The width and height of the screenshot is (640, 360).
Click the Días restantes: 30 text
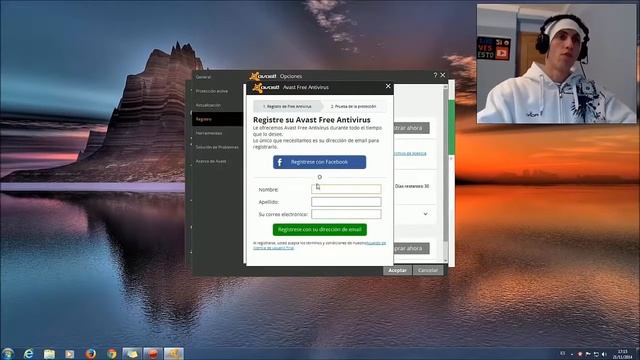click(411, 186)
